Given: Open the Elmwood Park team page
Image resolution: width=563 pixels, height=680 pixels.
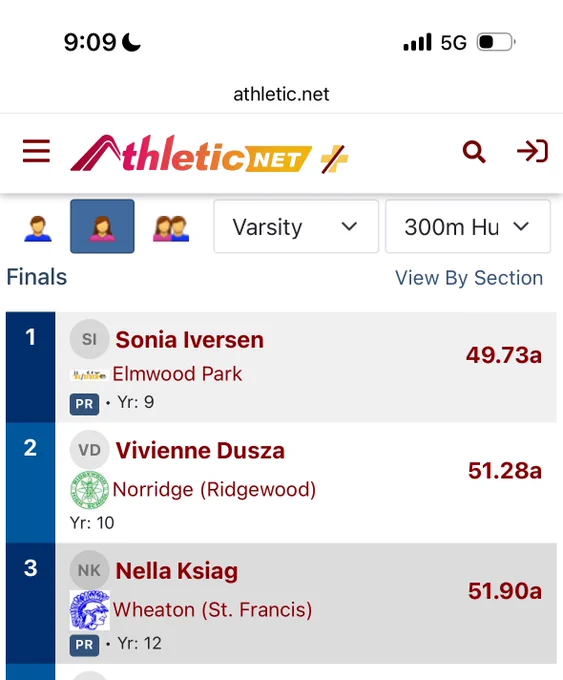Looking at the screenshot, I should point(177,374).
